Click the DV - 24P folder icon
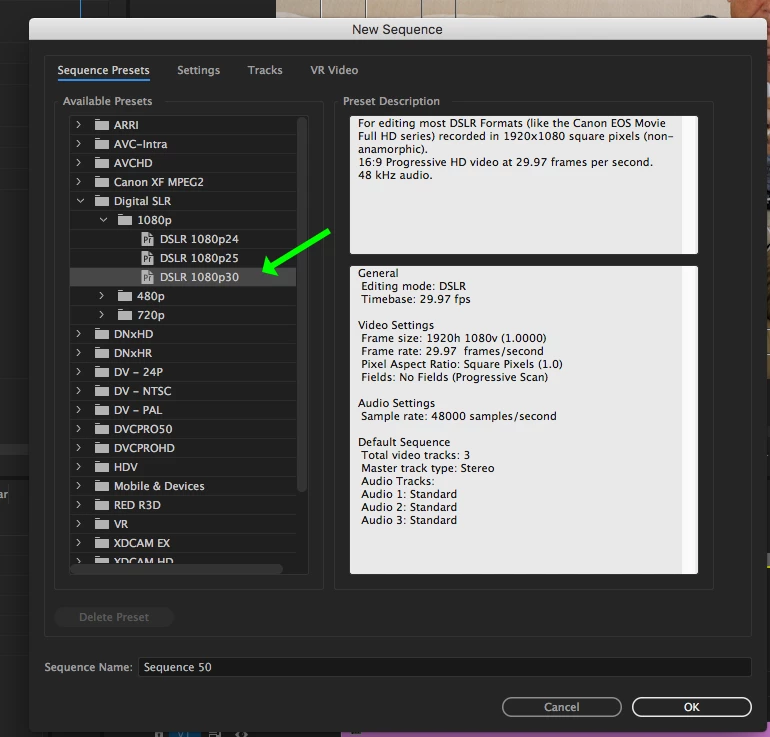This screenshot has height=737, width=770. pos(102,372)
